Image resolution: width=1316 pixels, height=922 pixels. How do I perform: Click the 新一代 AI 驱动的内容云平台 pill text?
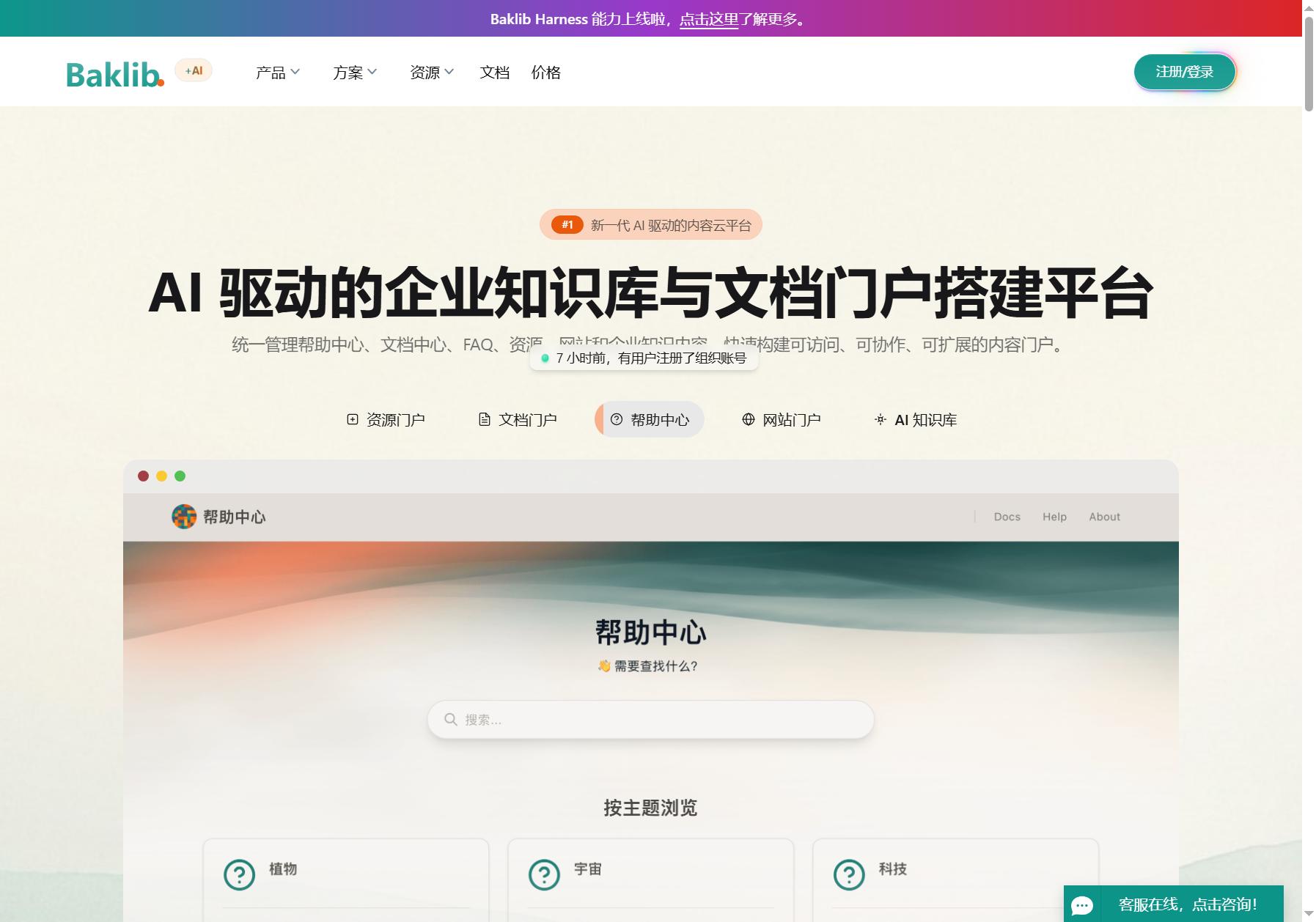(x=671, y=225)
